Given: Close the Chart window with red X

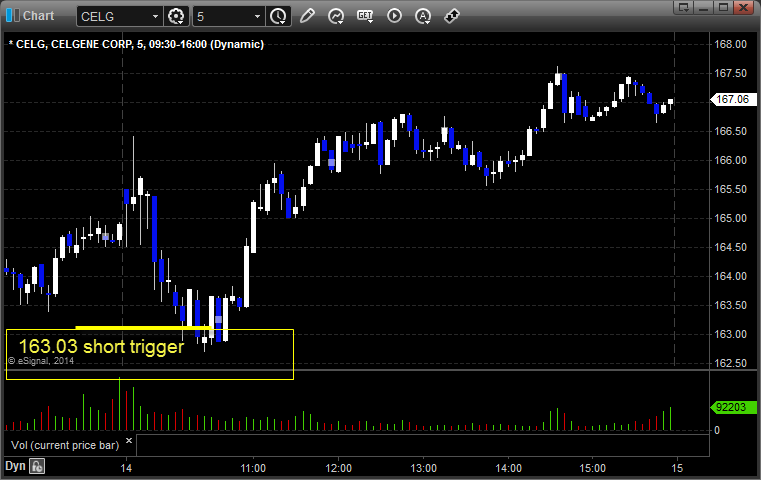Looking at the screenshot, I should click(x=744, y=7).
